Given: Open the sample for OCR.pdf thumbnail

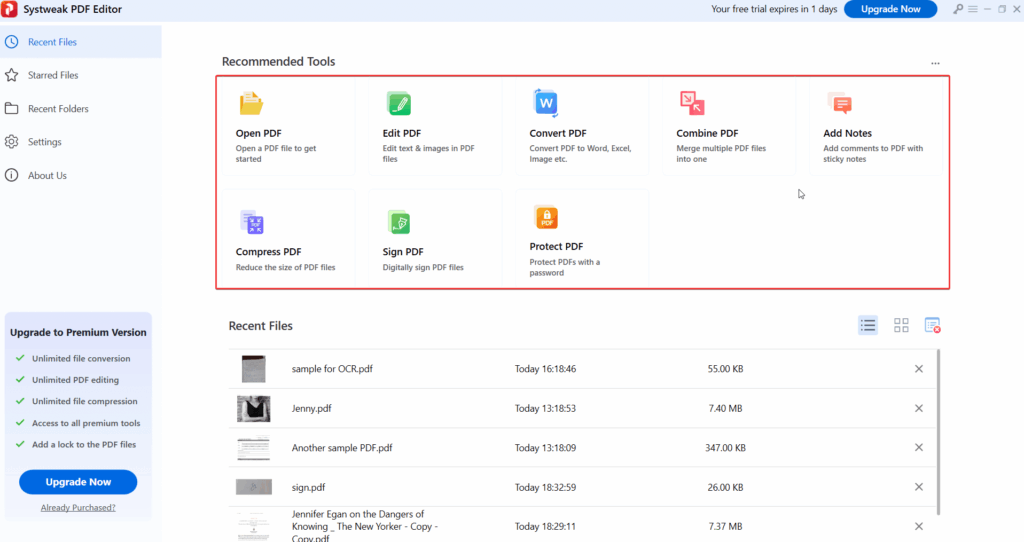Looking at the screenshot, I should [253, 369].
